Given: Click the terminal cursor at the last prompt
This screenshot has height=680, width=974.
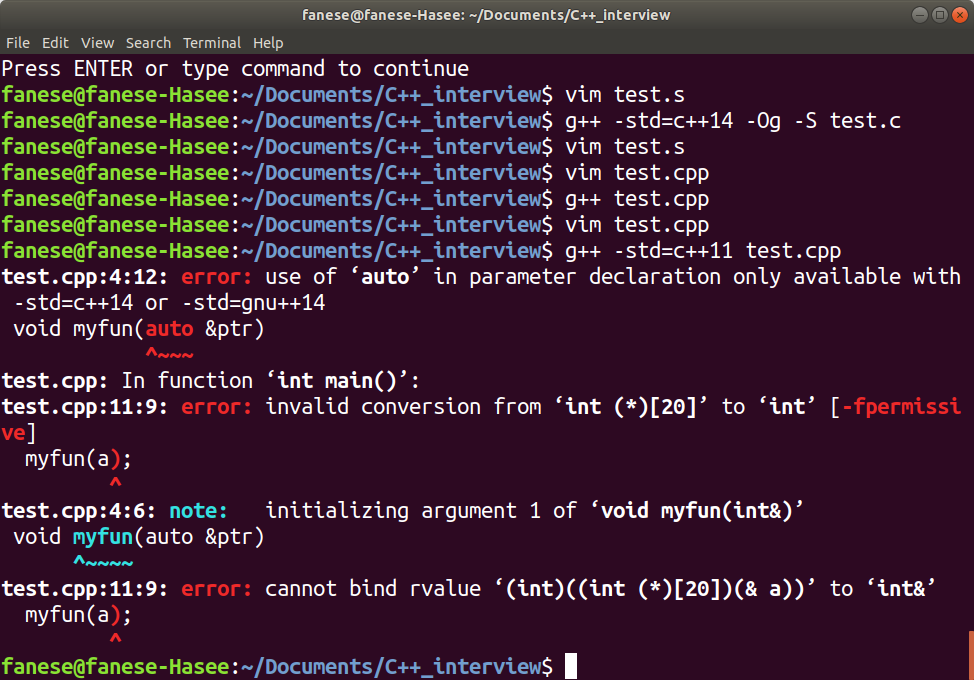Looking at the screenshot, I should tap(571, 666).
